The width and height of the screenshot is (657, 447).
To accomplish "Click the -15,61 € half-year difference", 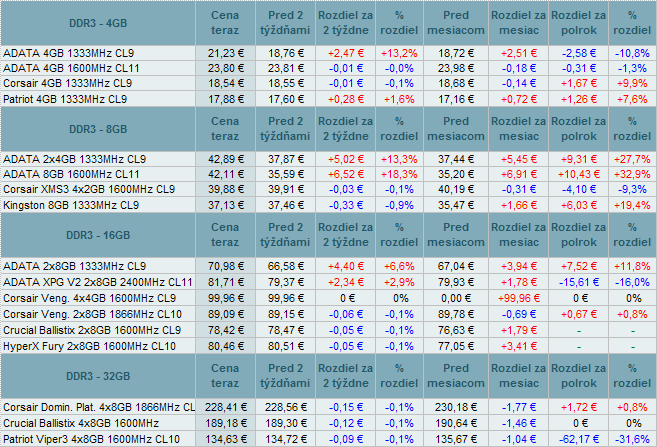I will click(579, 282).
